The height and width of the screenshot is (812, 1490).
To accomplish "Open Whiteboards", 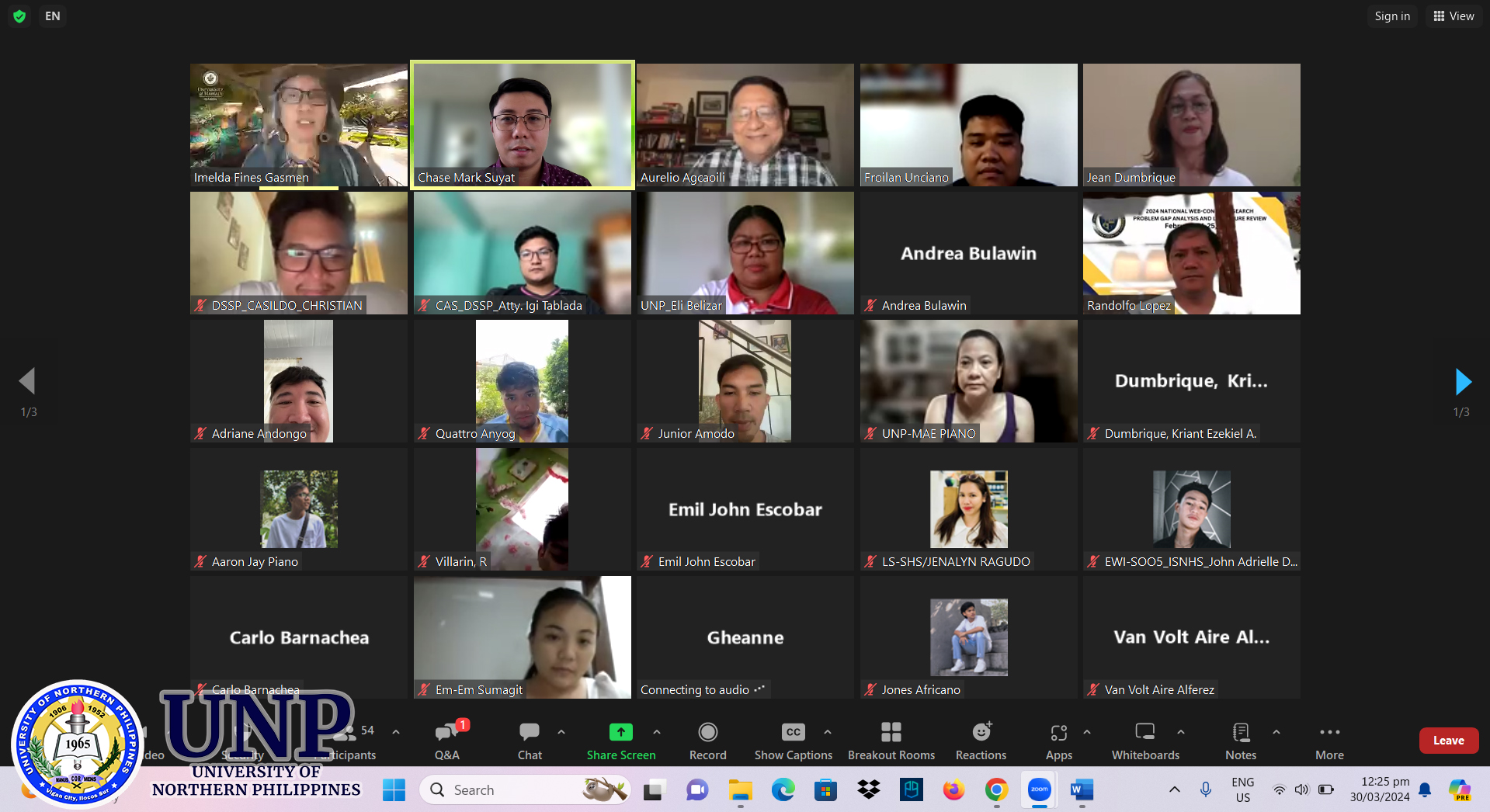I will 1144,741.
